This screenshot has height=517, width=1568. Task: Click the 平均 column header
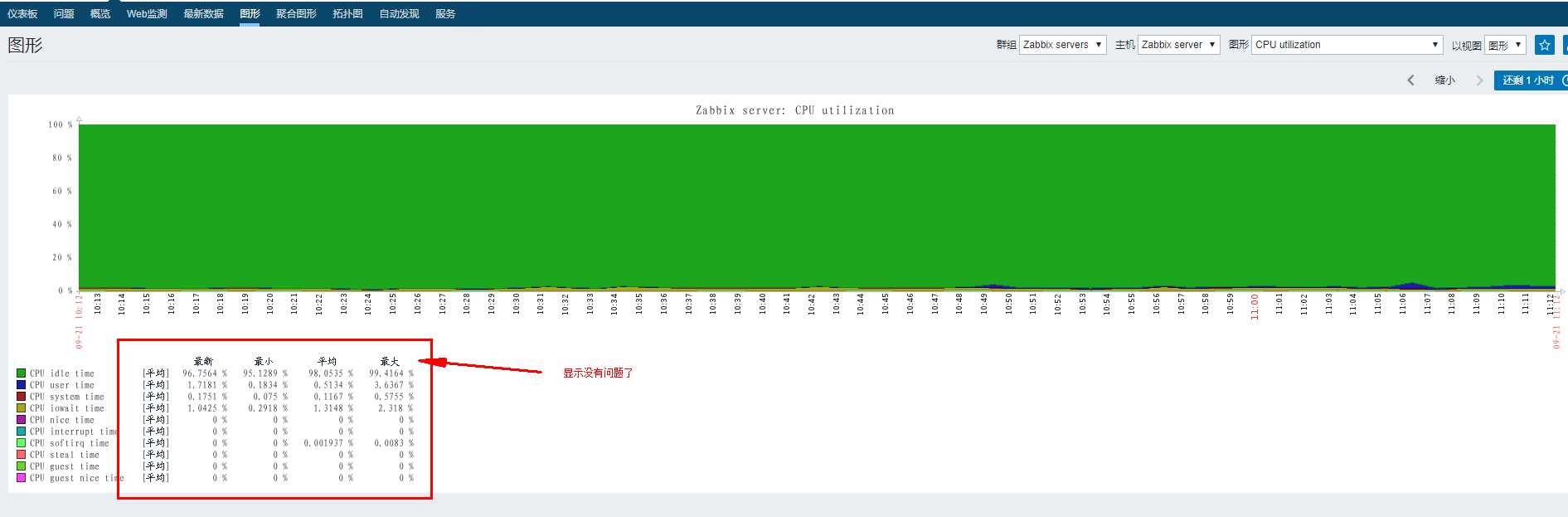point(327,361)
